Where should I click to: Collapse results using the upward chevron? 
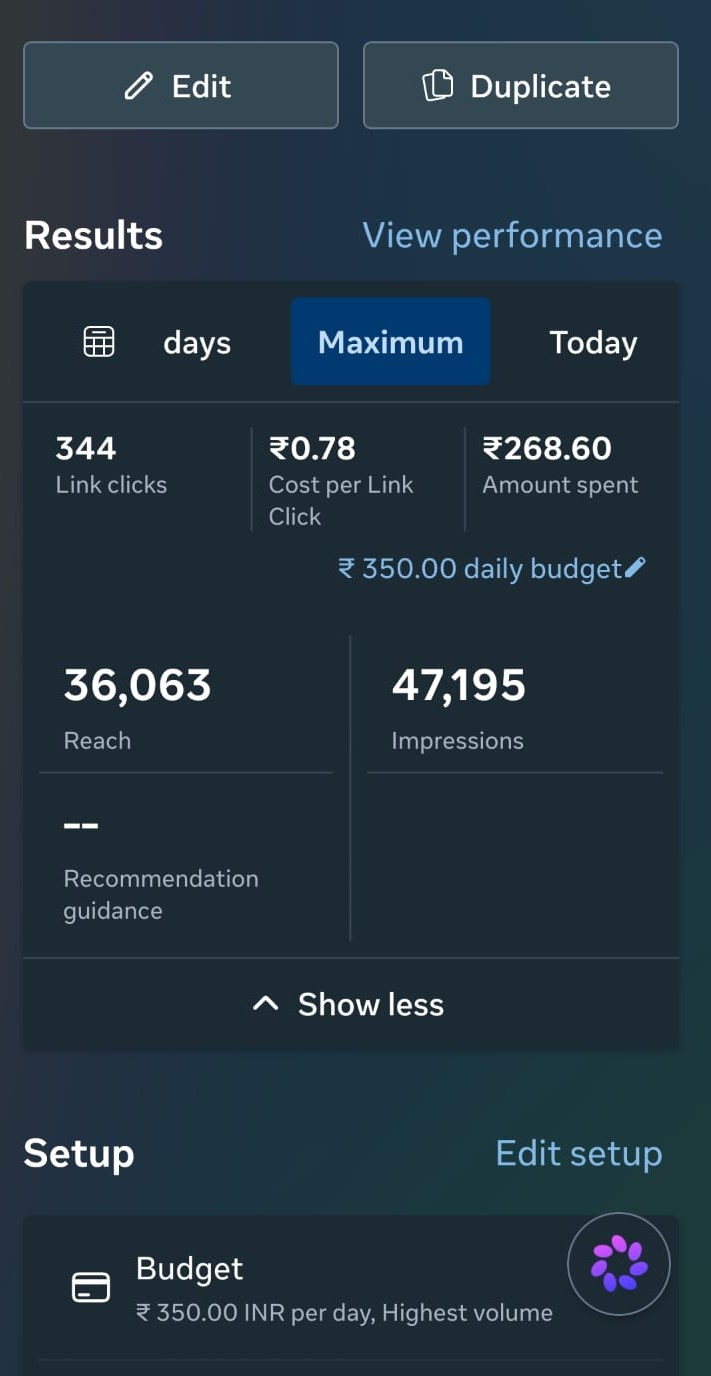(265, 1004)
